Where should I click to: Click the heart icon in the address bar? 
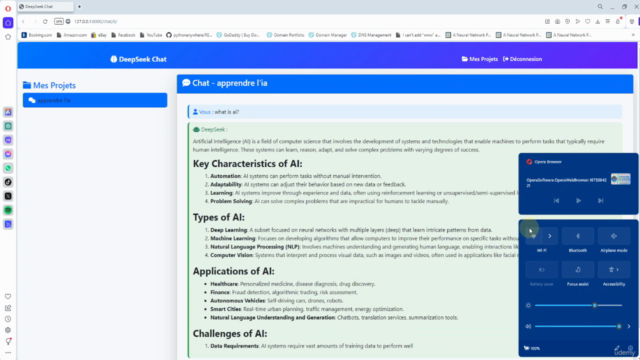click(588, 22)
